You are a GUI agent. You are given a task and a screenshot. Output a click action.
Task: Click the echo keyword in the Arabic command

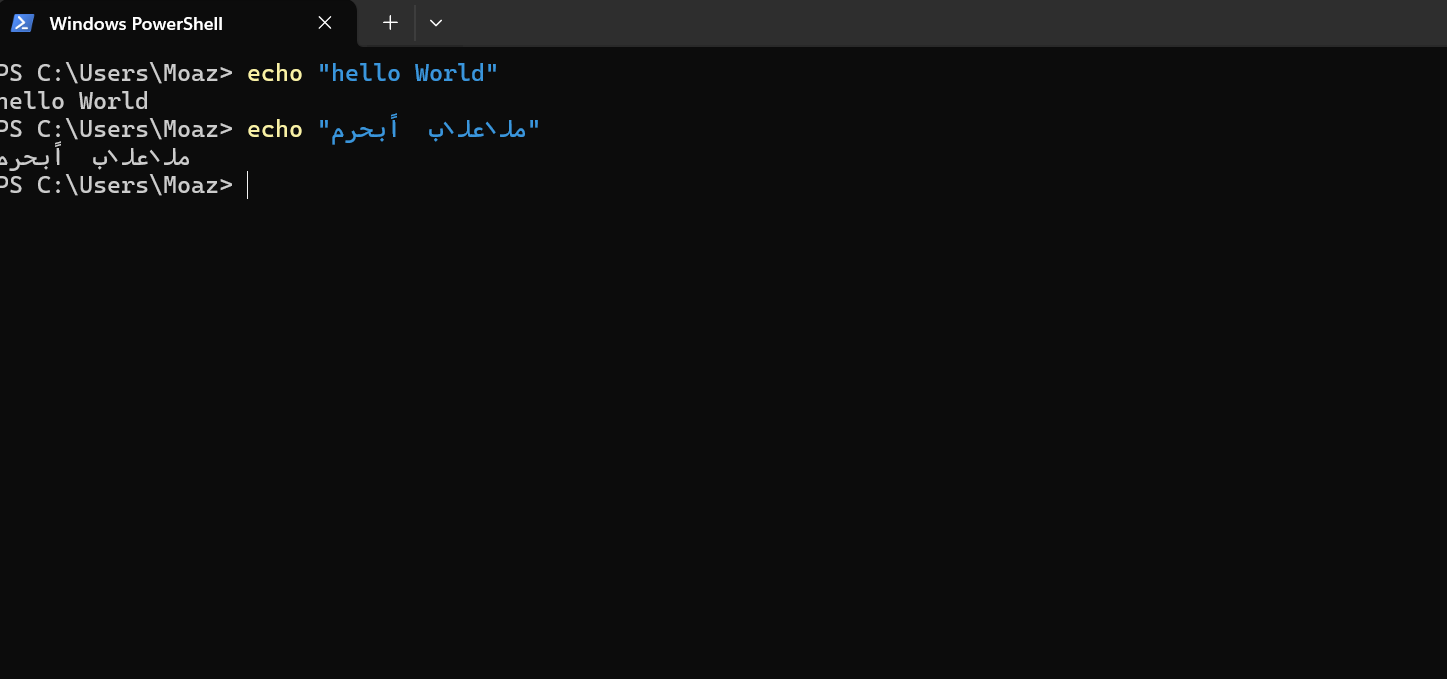[275, 129]
